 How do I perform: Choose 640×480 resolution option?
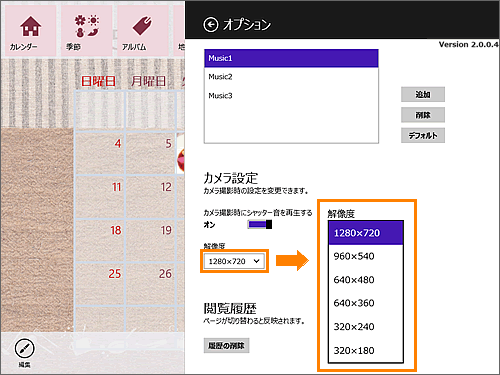click(x=366, y=280)
